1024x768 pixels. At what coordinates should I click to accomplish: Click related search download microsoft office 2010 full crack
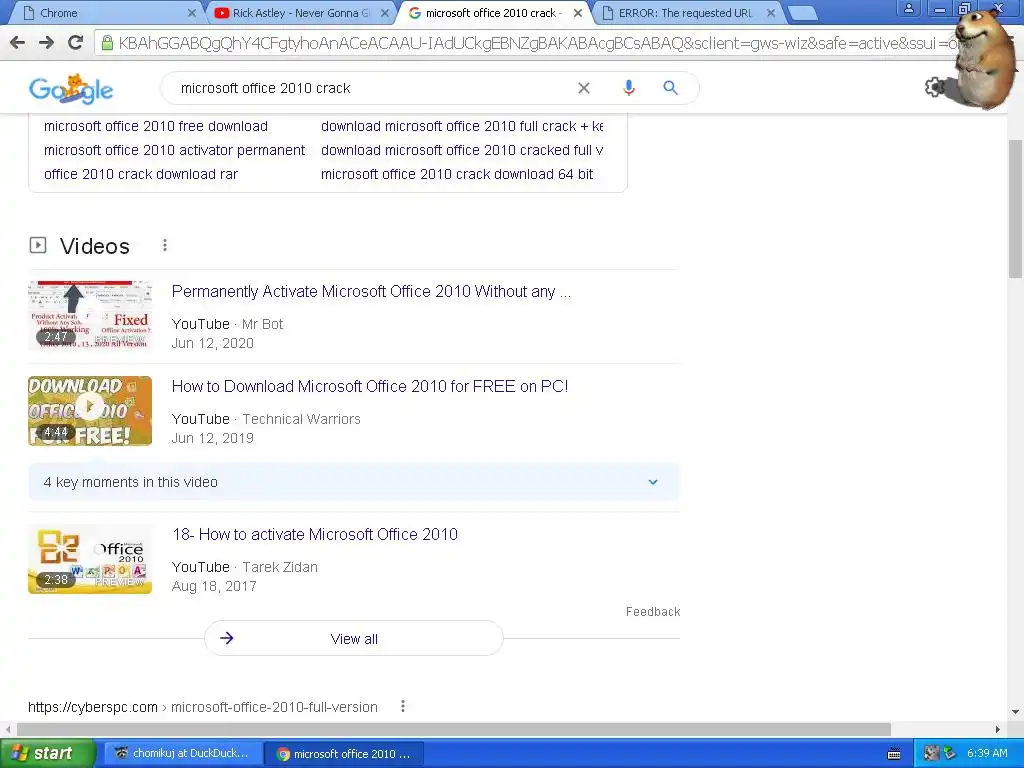pos(462,126)
